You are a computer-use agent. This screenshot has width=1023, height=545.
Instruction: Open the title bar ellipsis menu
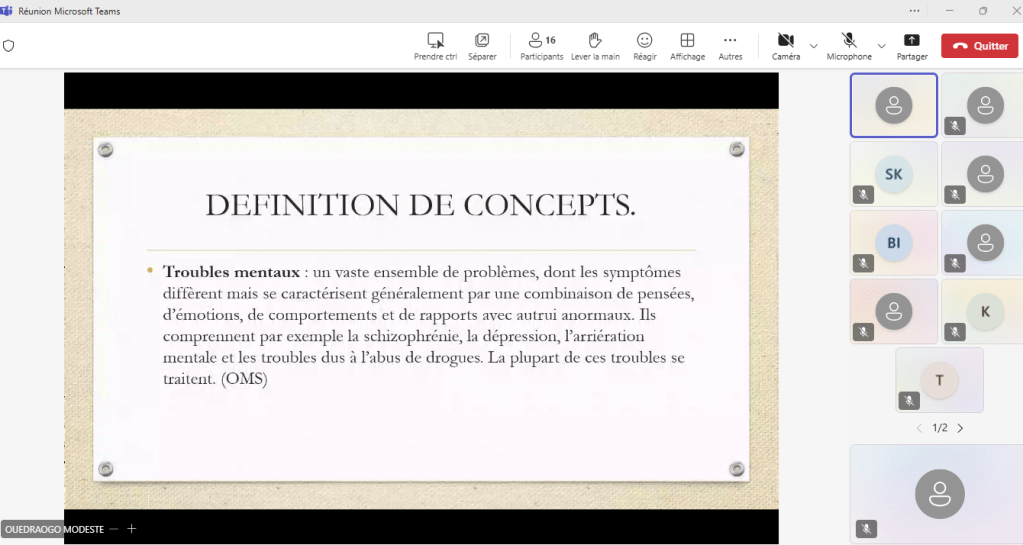(914, 11)
